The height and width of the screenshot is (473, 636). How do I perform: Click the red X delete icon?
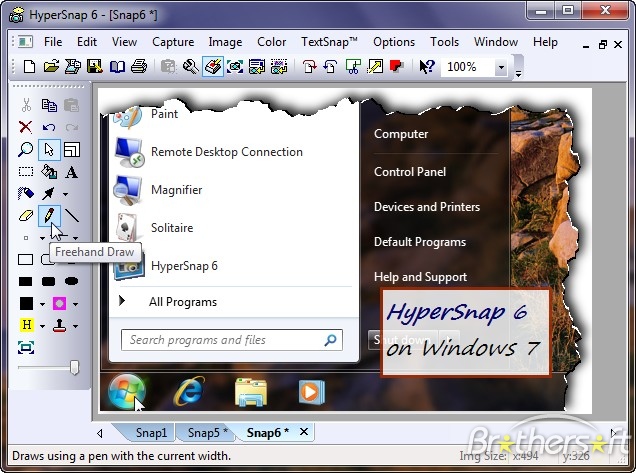pyautogui.click(x=26, y=127)
